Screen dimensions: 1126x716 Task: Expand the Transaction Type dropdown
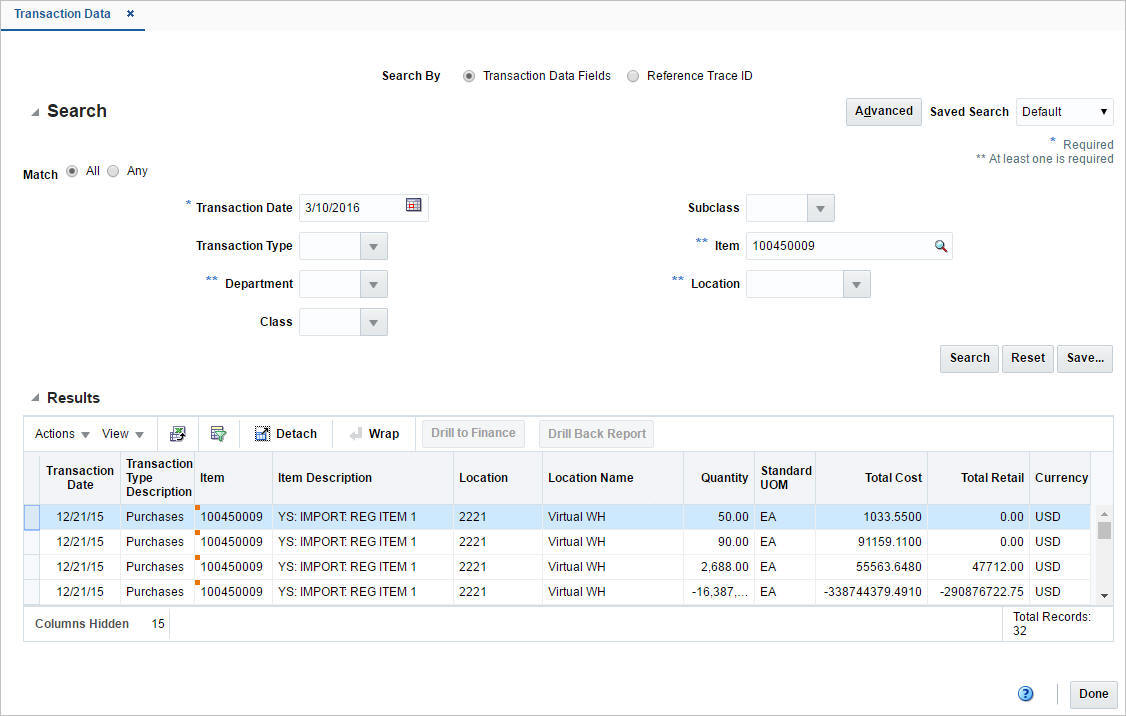pyautogui.click(x=373, y=245)
